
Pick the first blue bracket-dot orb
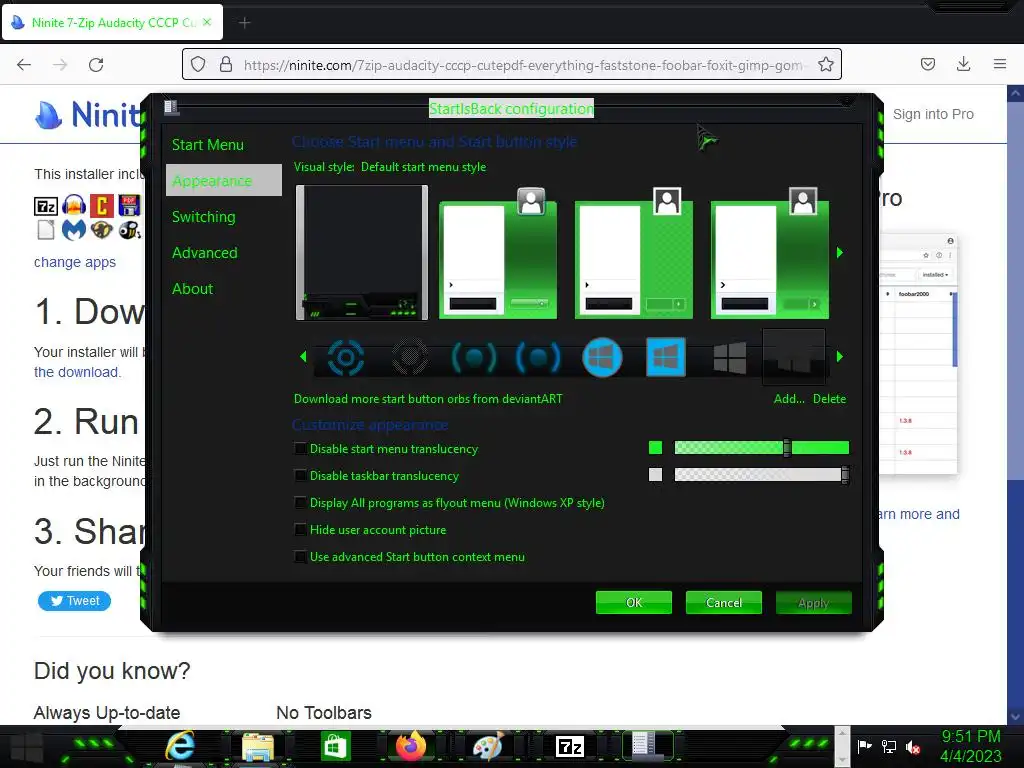pyautogui.click(x=473, y=358)
